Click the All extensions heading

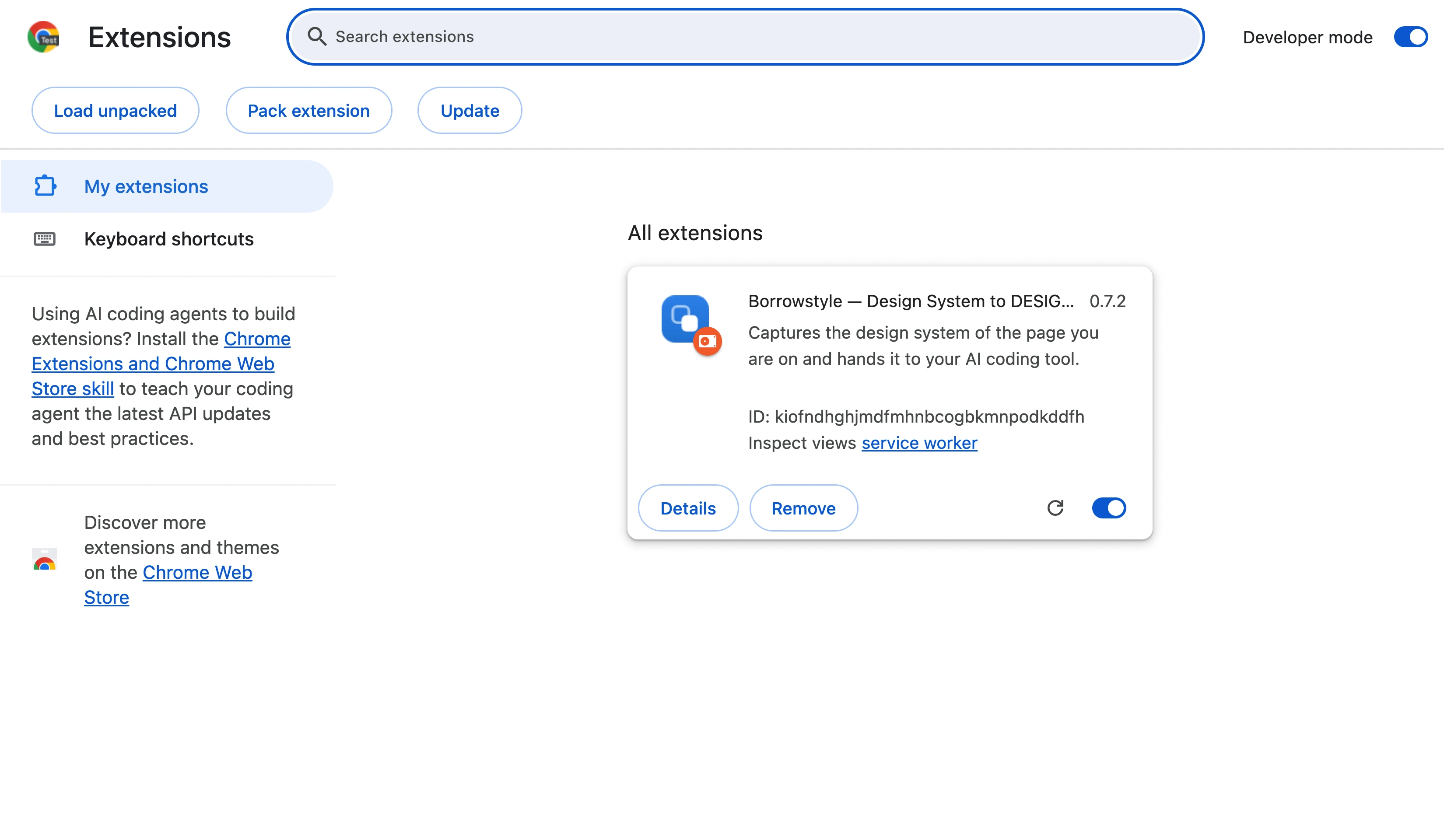[x=694, y=233]
